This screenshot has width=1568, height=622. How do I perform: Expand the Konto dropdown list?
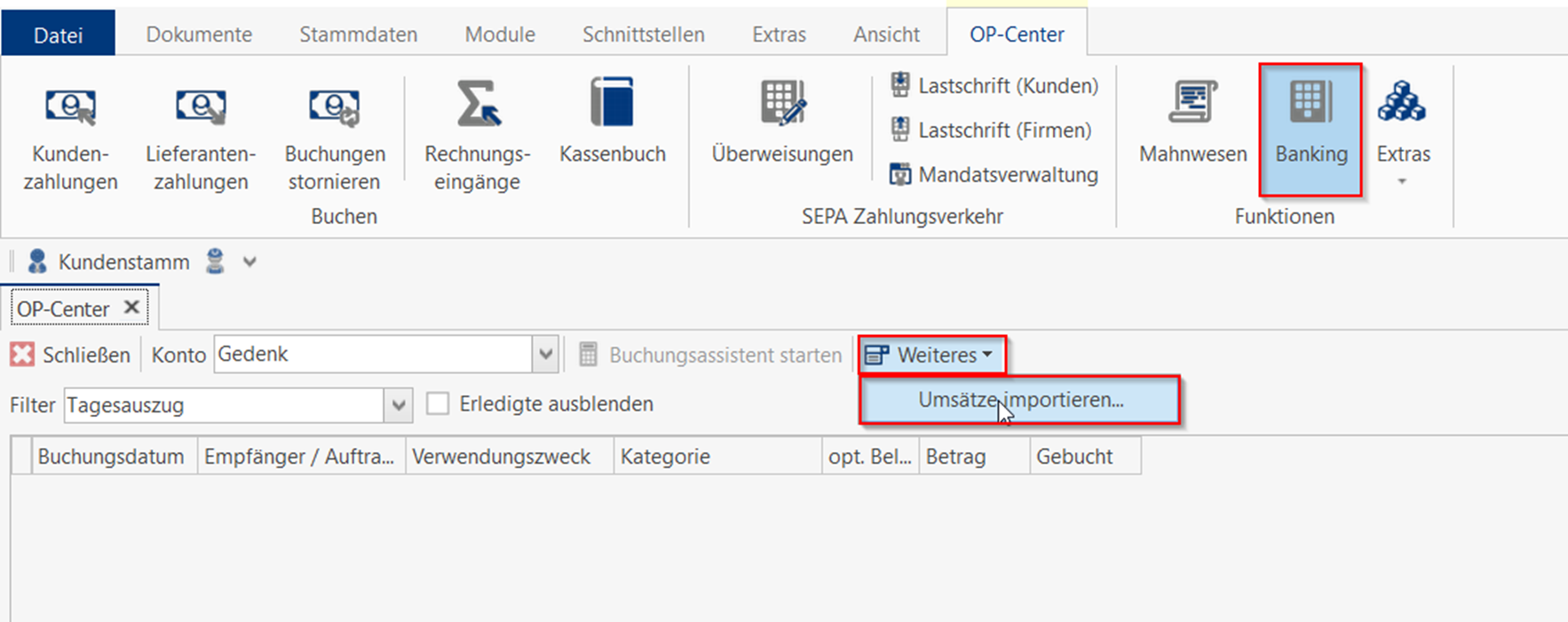tap(545, 355)
